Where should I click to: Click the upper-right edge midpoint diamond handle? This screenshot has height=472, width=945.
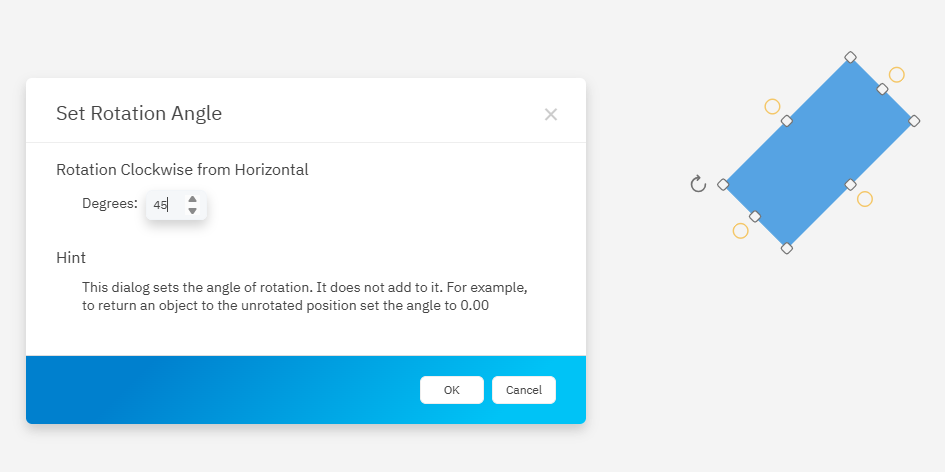[x=882, y=89]
